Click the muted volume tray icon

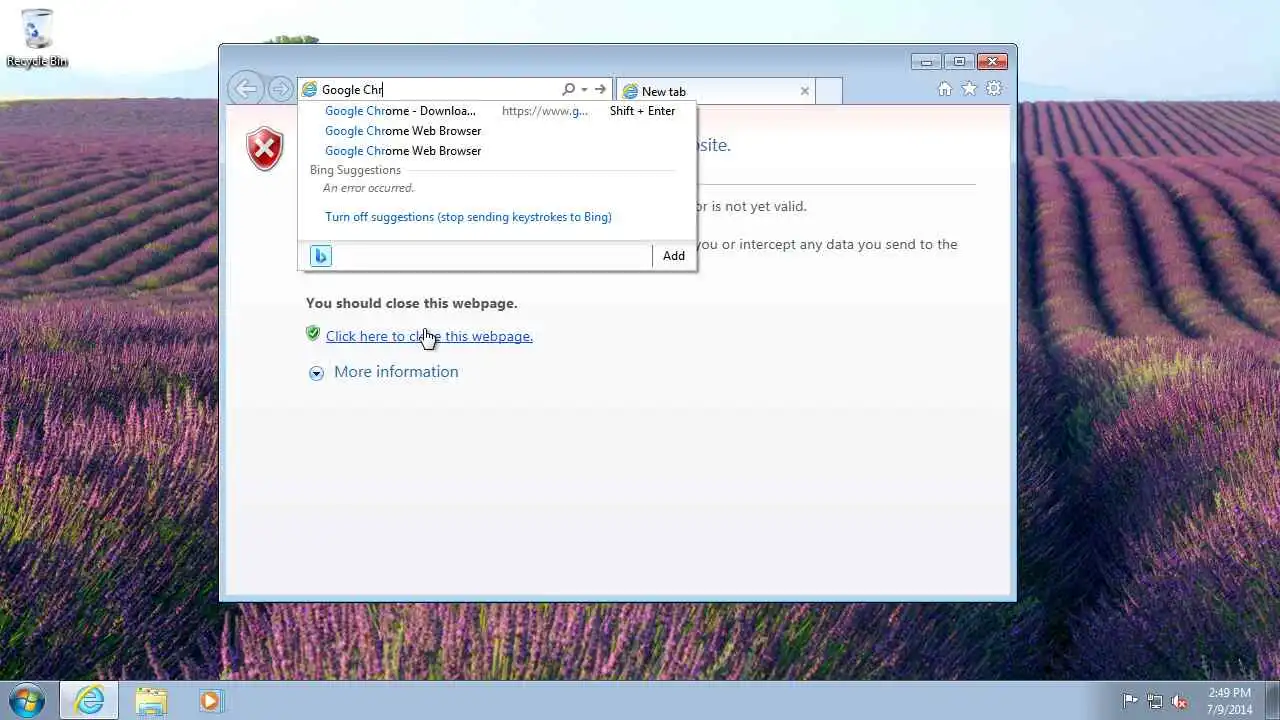tap(1179, 701)
